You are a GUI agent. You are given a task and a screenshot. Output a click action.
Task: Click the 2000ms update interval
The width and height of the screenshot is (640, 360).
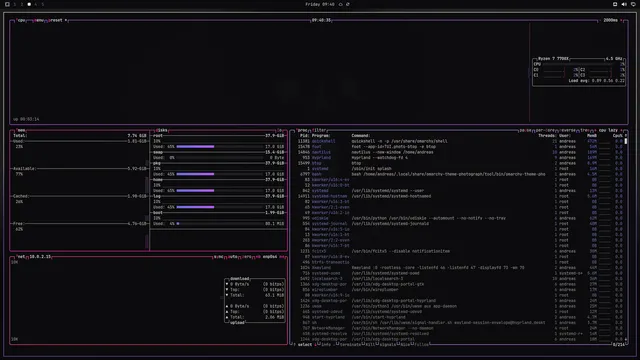click(610, 20)
